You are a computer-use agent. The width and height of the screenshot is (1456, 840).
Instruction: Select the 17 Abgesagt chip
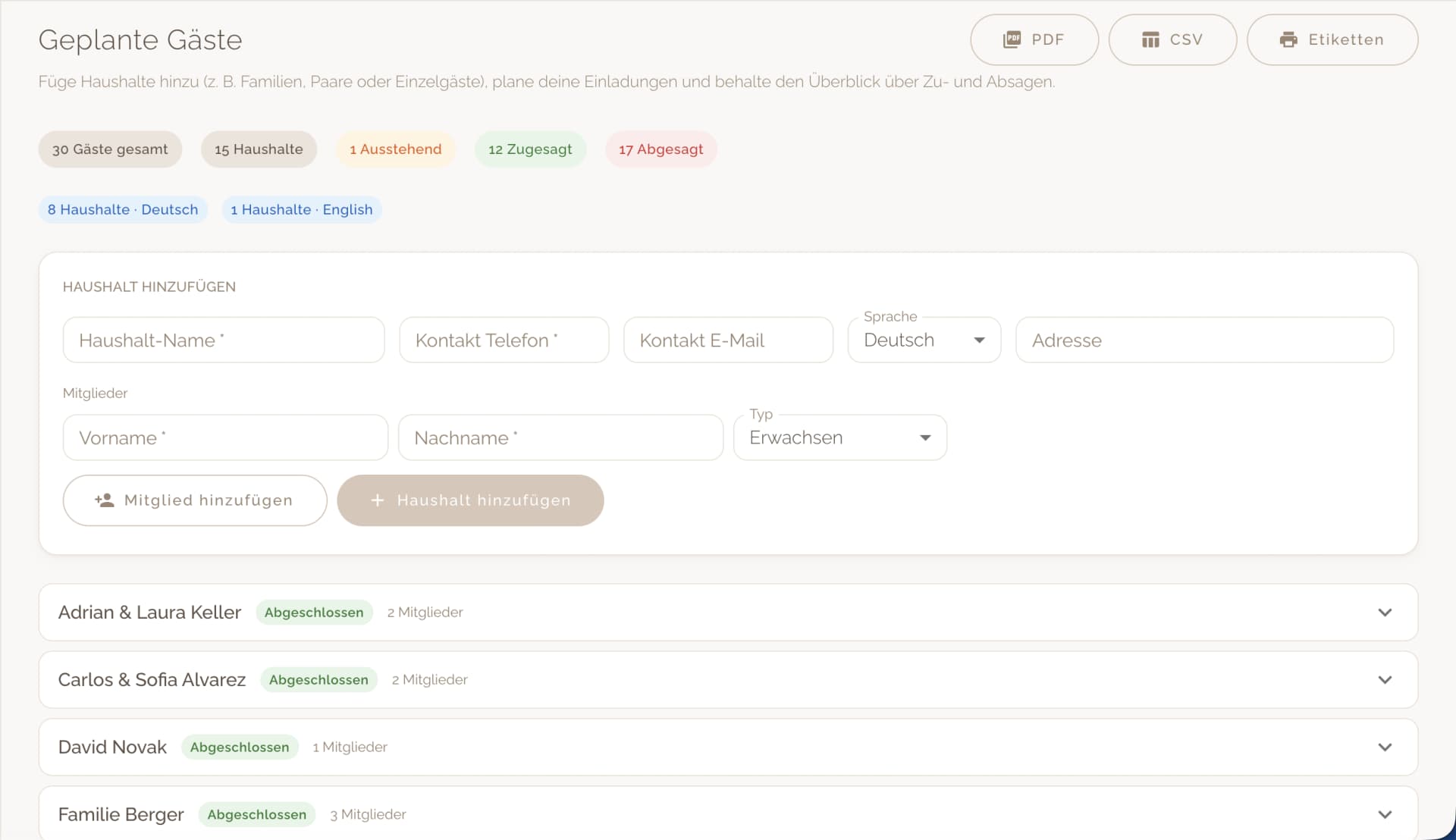661,149
